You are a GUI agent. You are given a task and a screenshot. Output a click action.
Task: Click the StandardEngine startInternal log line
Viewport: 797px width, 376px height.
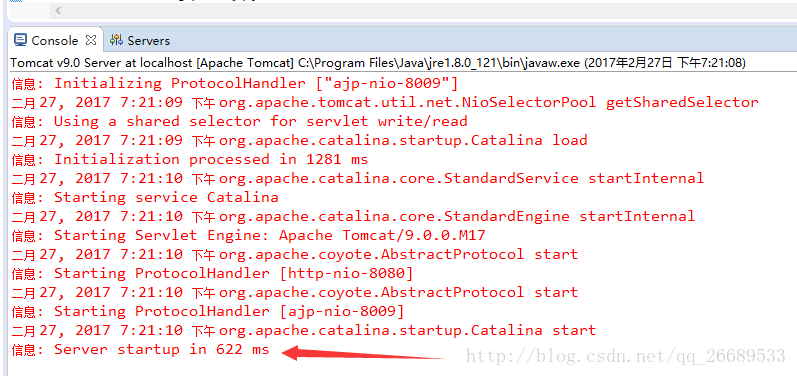[353, 216]
